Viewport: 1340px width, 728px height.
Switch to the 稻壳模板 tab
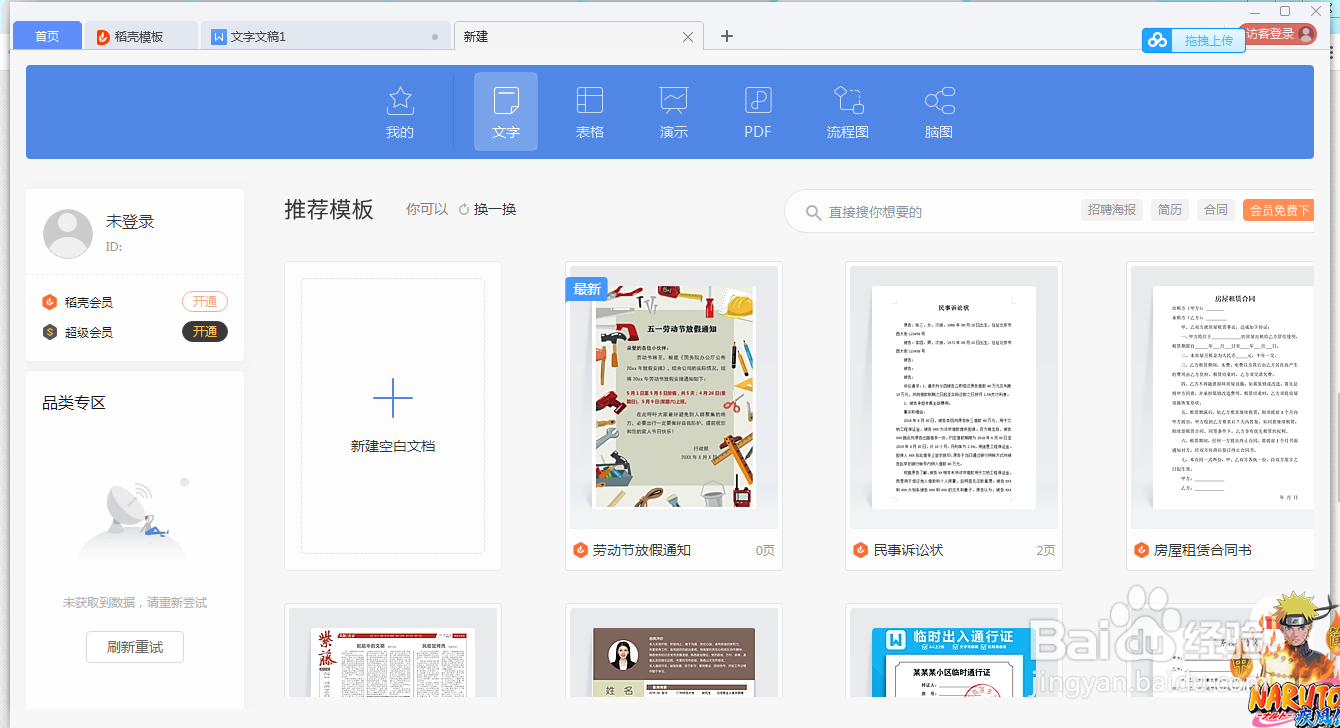[141, 34]
